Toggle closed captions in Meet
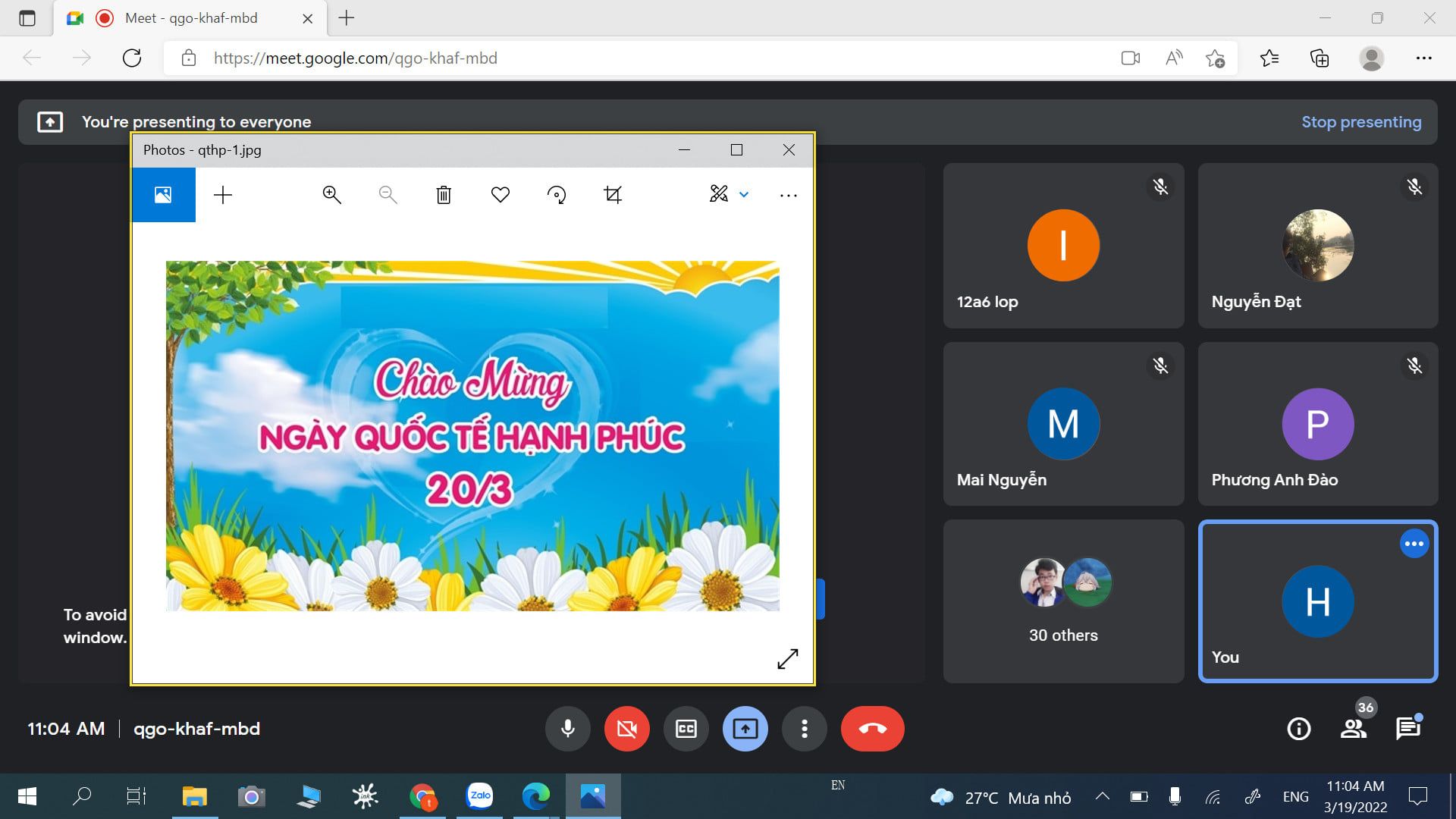Viewport: 1456px width, 819px height. pos(686,729)
